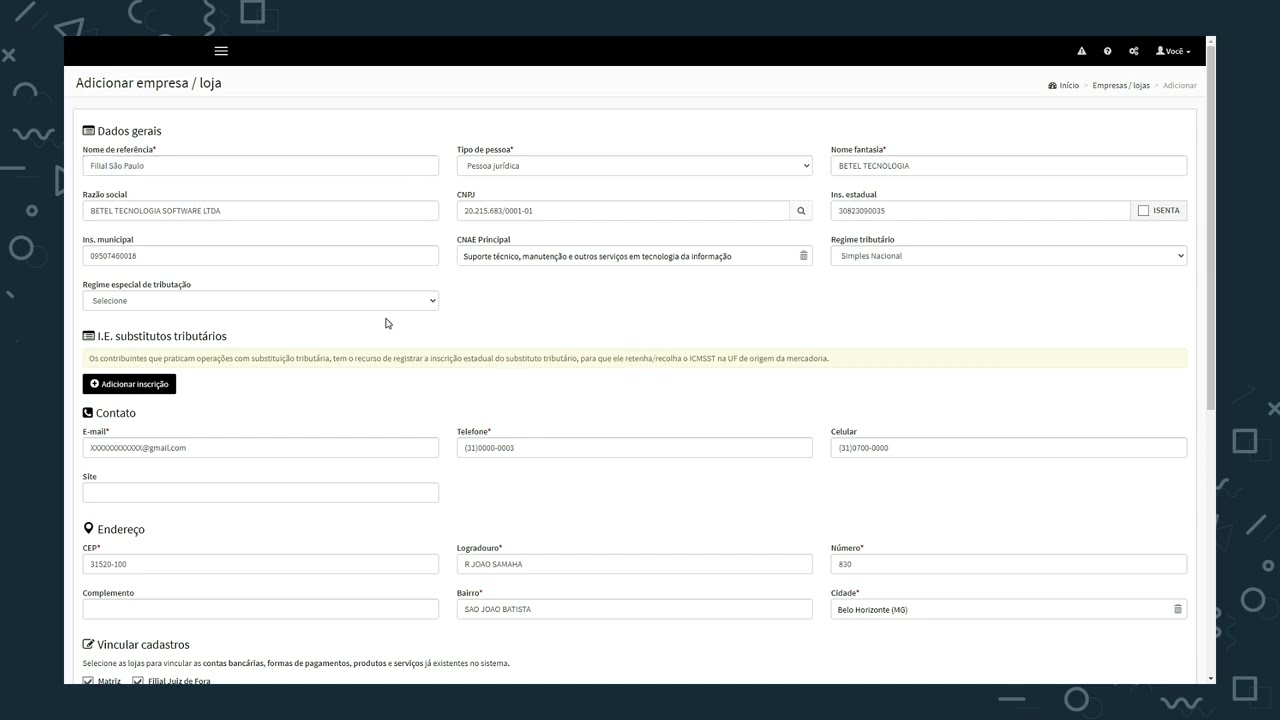Open Regime especial de tributação dropdown
The image size is (1280, 720).
[261, 301]
